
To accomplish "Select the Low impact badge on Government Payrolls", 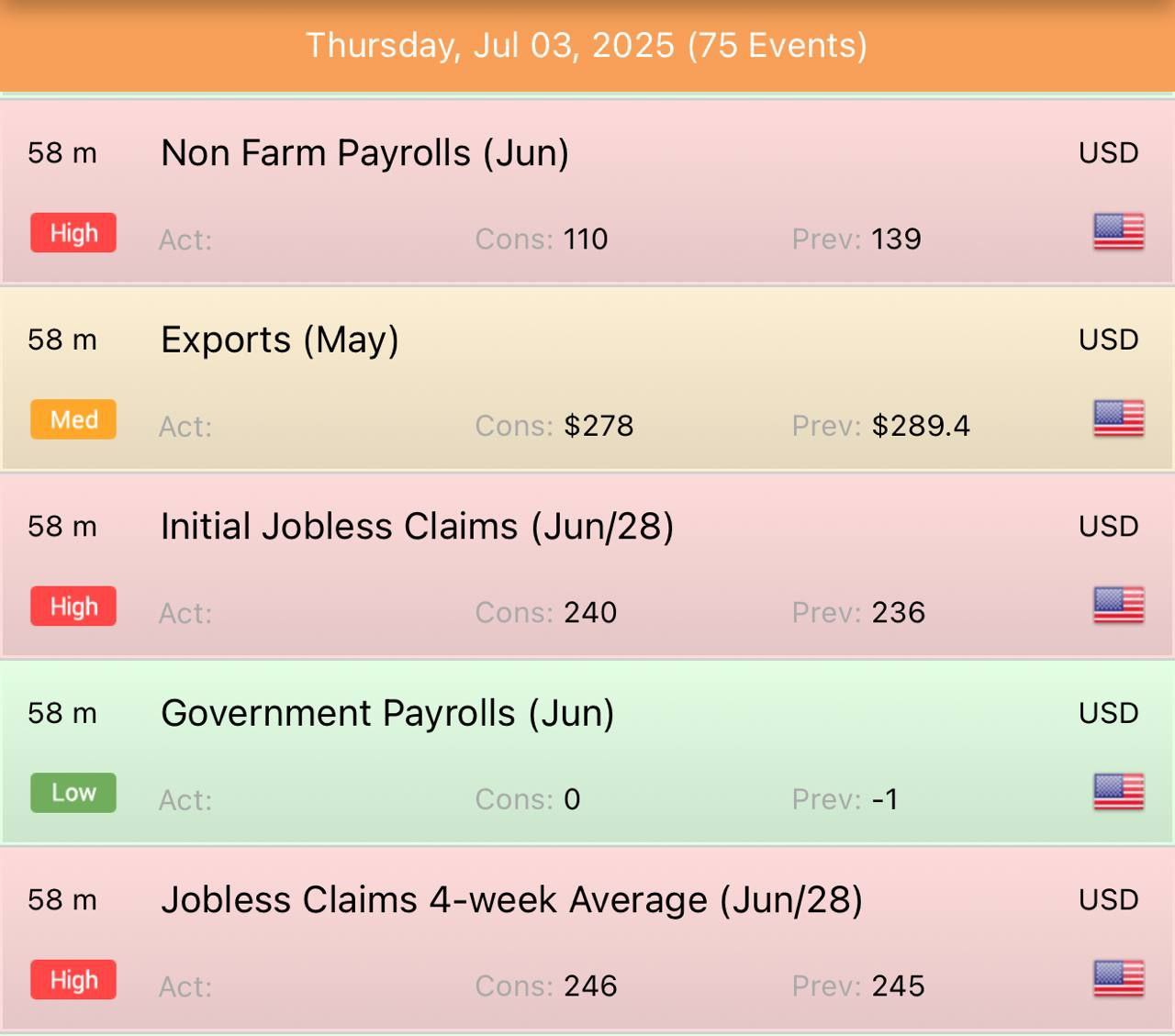I will (x=73, y=793).
